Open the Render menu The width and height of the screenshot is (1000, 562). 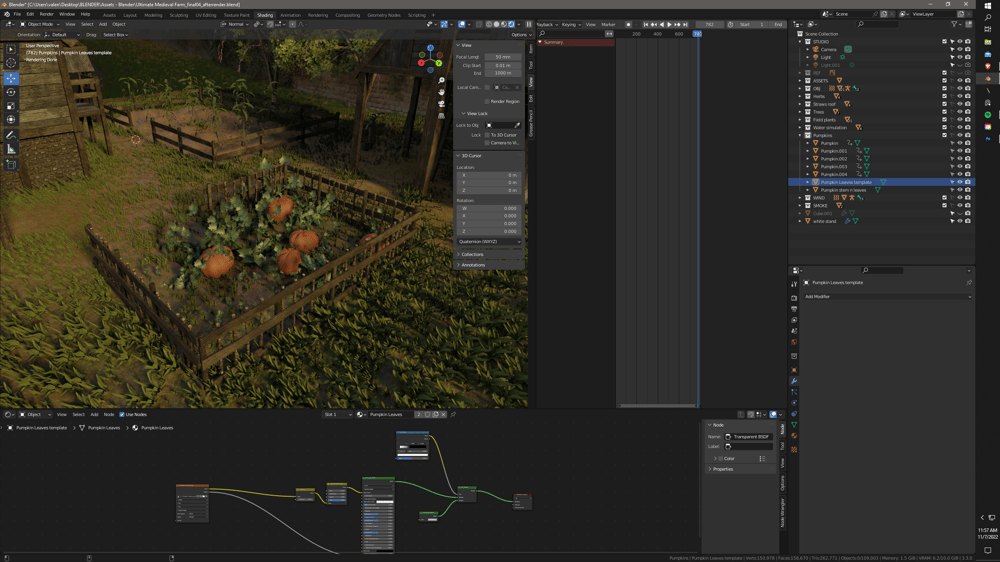coord(47,14)
